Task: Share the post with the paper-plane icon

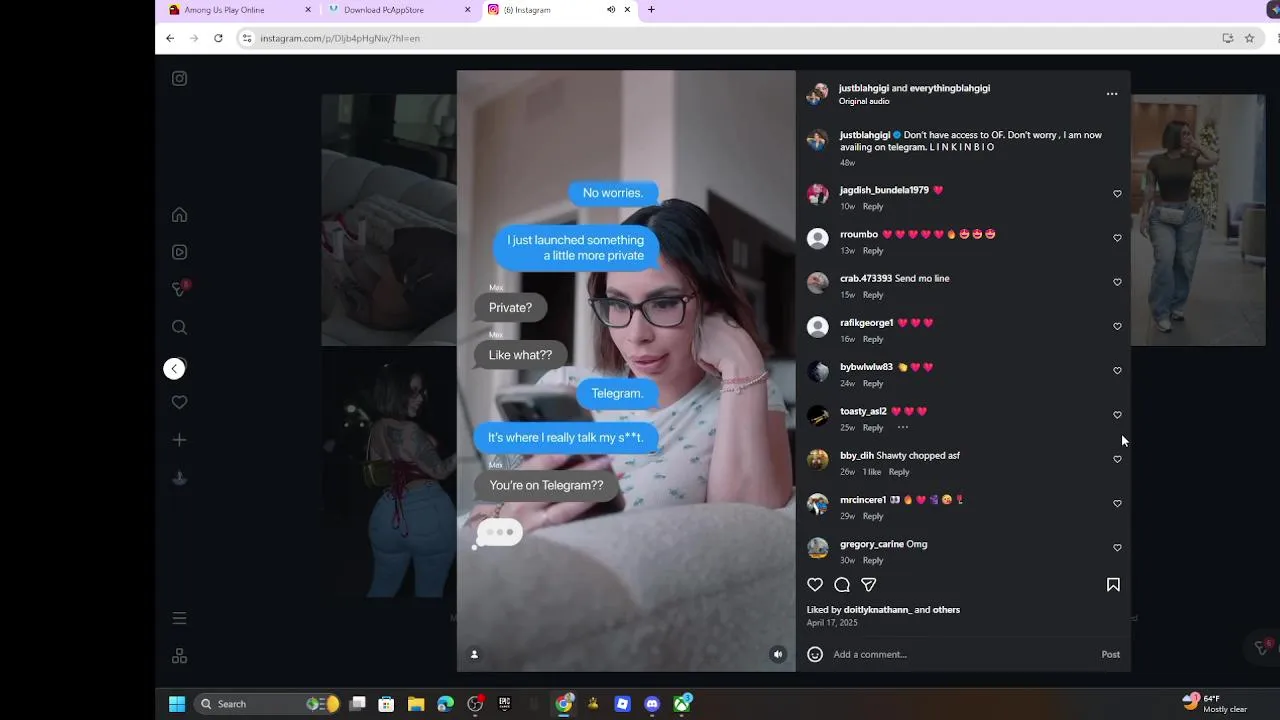Action: (x=868, y=585)
